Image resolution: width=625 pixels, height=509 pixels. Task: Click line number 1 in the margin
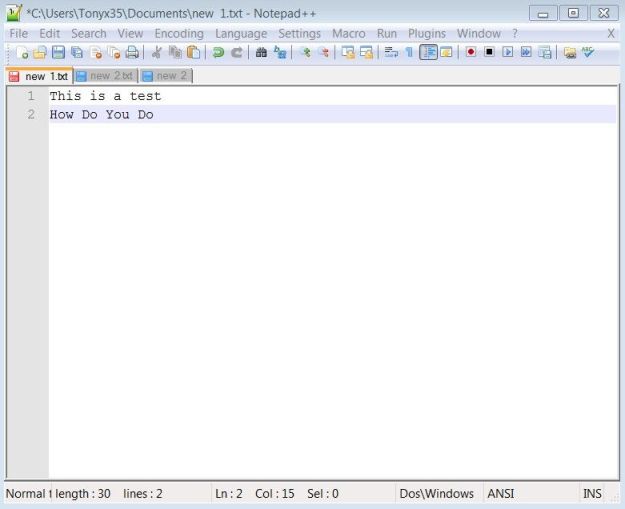(31, 96)
